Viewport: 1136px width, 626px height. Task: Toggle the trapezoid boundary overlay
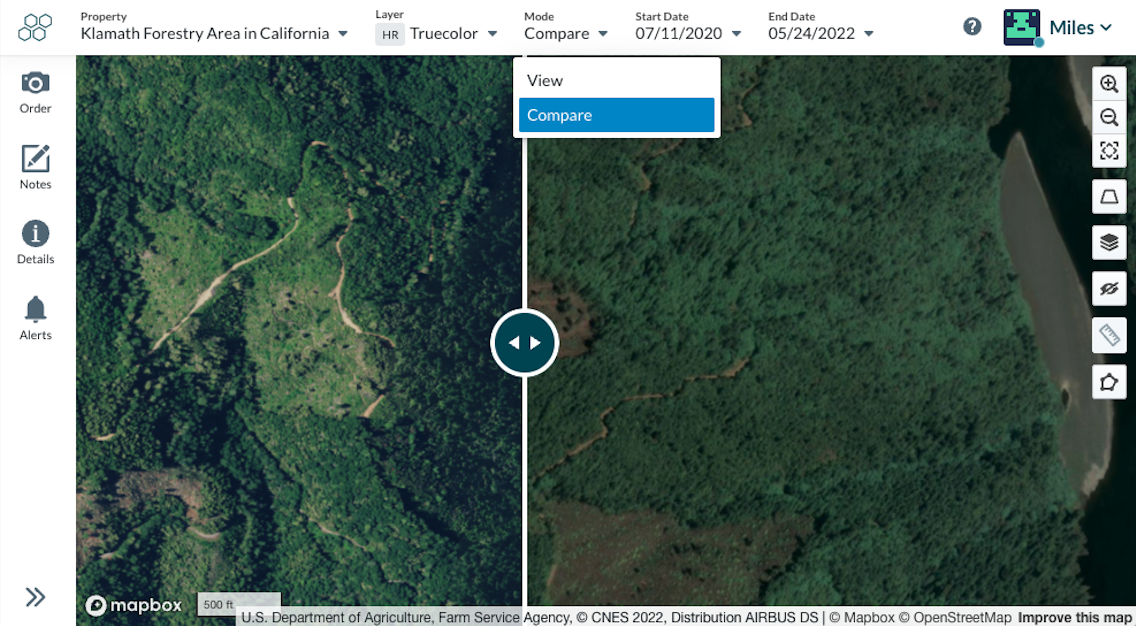(1109, 196)
